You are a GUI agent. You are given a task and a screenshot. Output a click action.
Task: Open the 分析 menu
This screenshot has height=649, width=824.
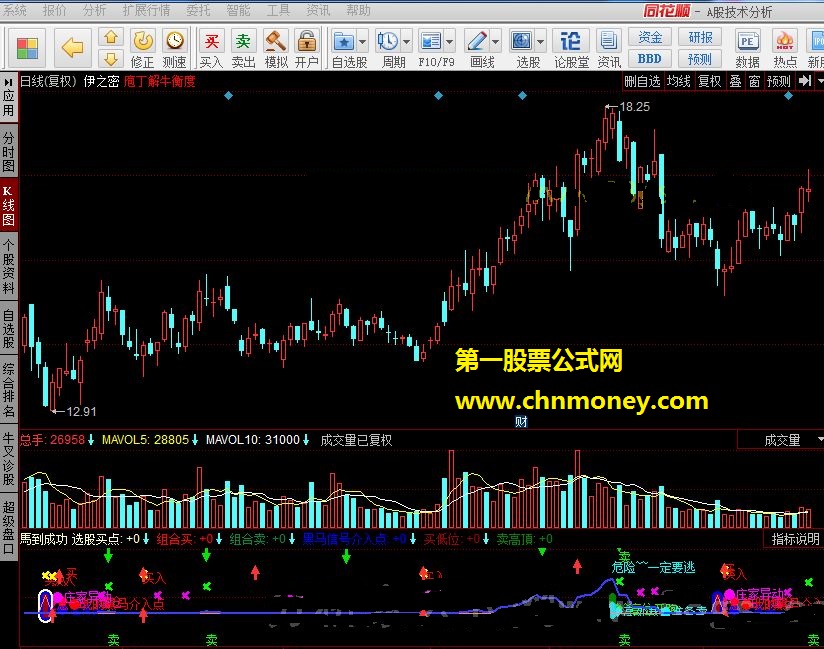tap(94, 10)
